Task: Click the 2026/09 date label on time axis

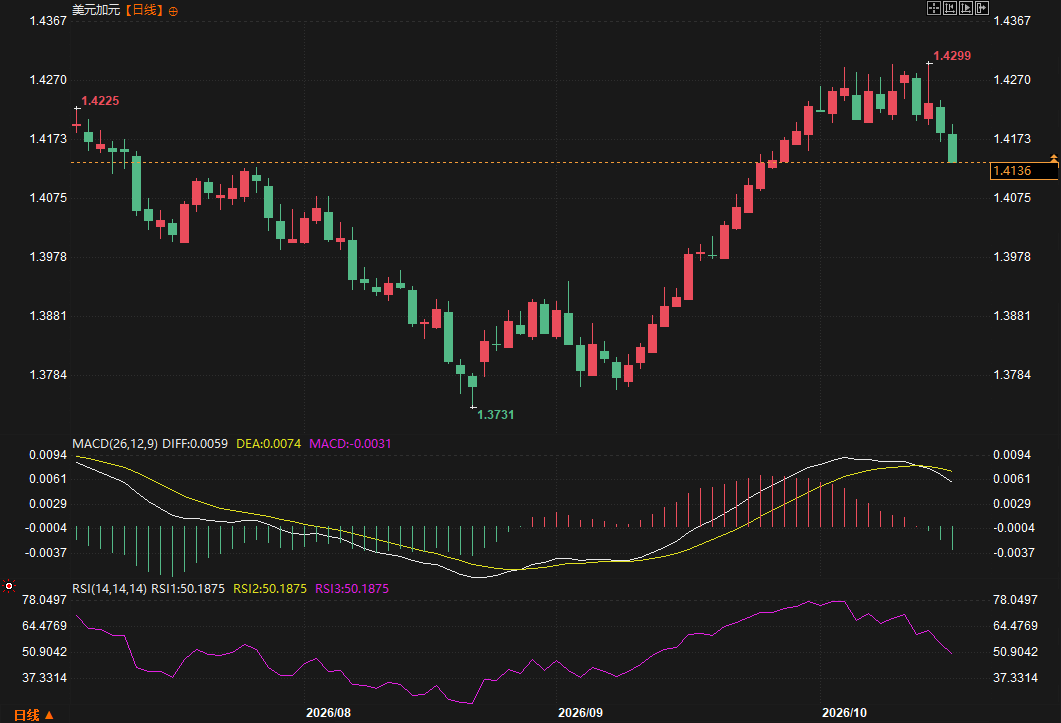Action: (581, 713)
